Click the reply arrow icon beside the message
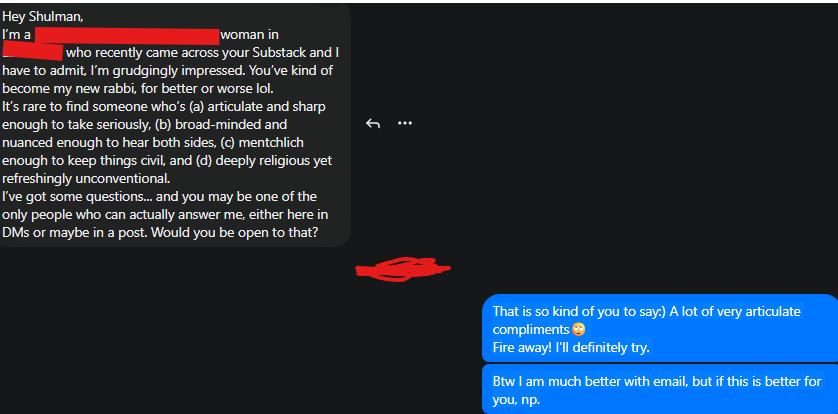The width and height of the screenshot is (838, 414). click(x=373, y=124)
